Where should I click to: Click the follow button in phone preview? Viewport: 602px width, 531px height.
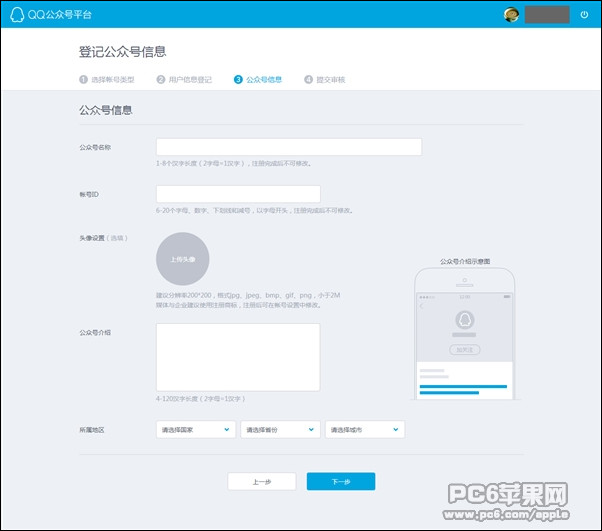coord(464,350)
